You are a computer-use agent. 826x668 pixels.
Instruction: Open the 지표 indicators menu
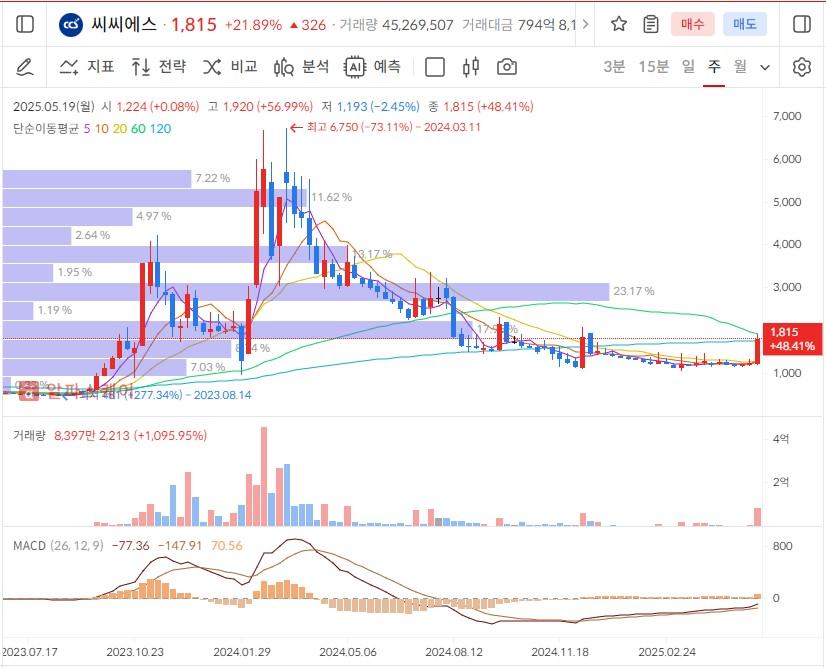pyautogui.click(x=87, y=67)
